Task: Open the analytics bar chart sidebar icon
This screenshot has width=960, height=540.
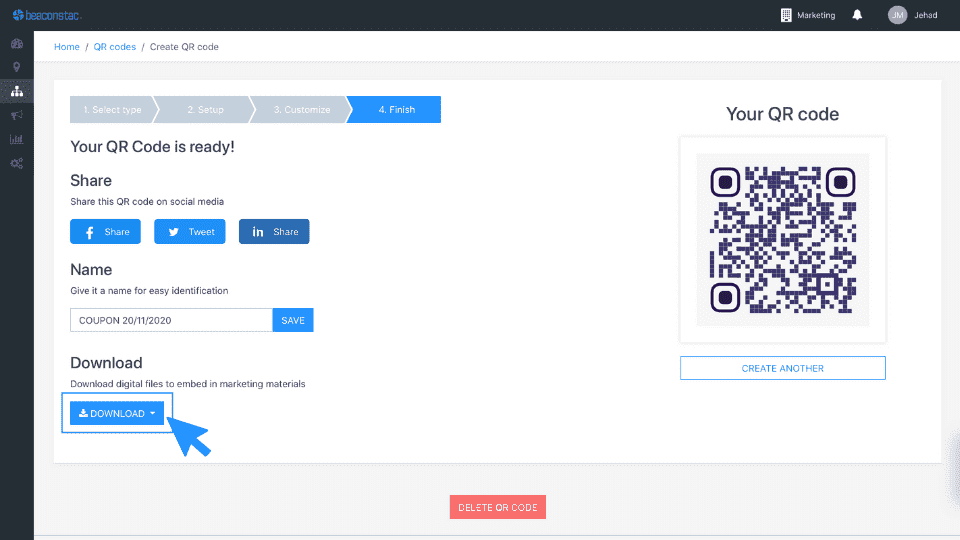Action: [17, 139]
